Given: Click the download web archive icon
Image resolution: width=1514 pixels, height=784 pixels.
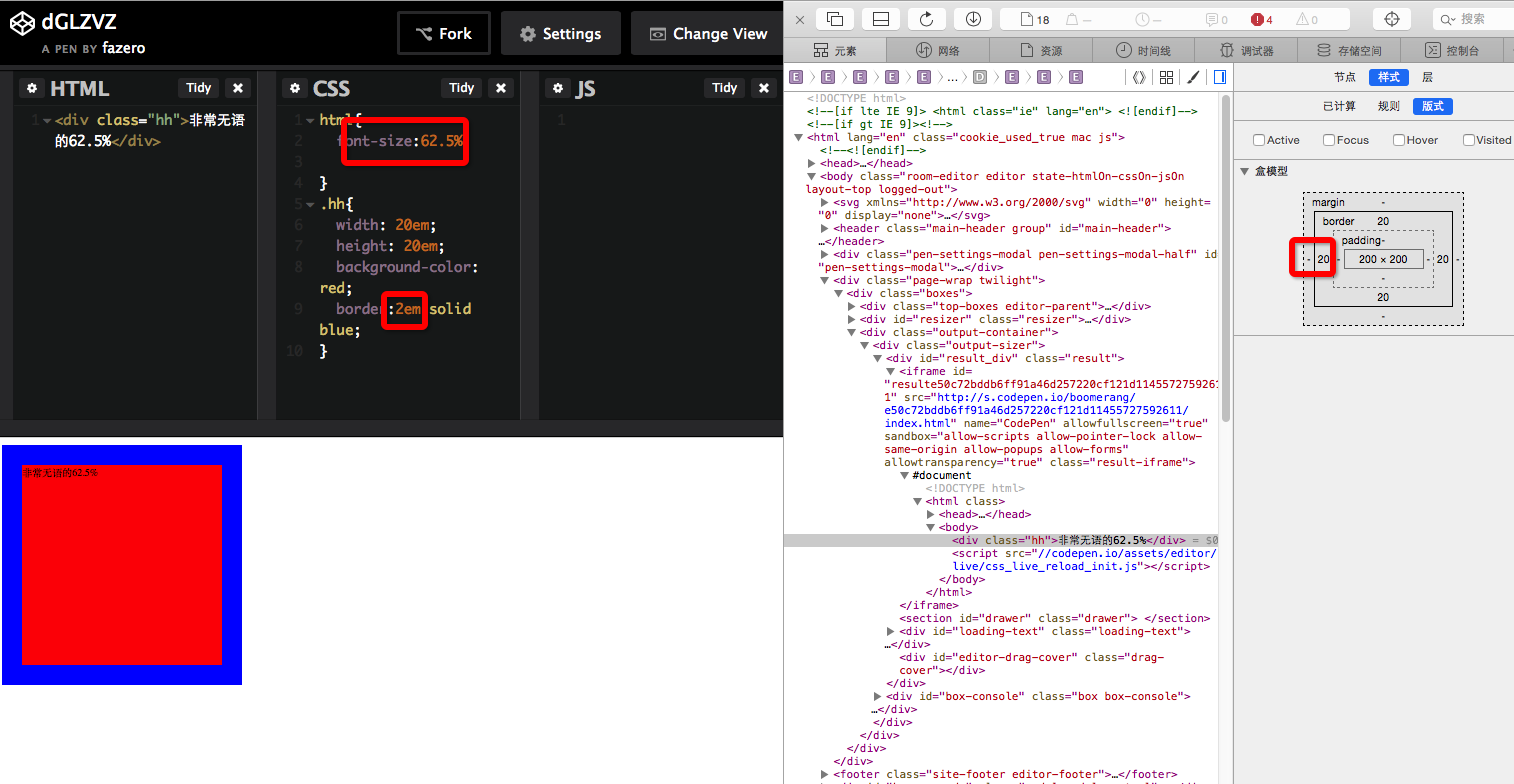Looking at the screenshot, I should tap(973, 19).
